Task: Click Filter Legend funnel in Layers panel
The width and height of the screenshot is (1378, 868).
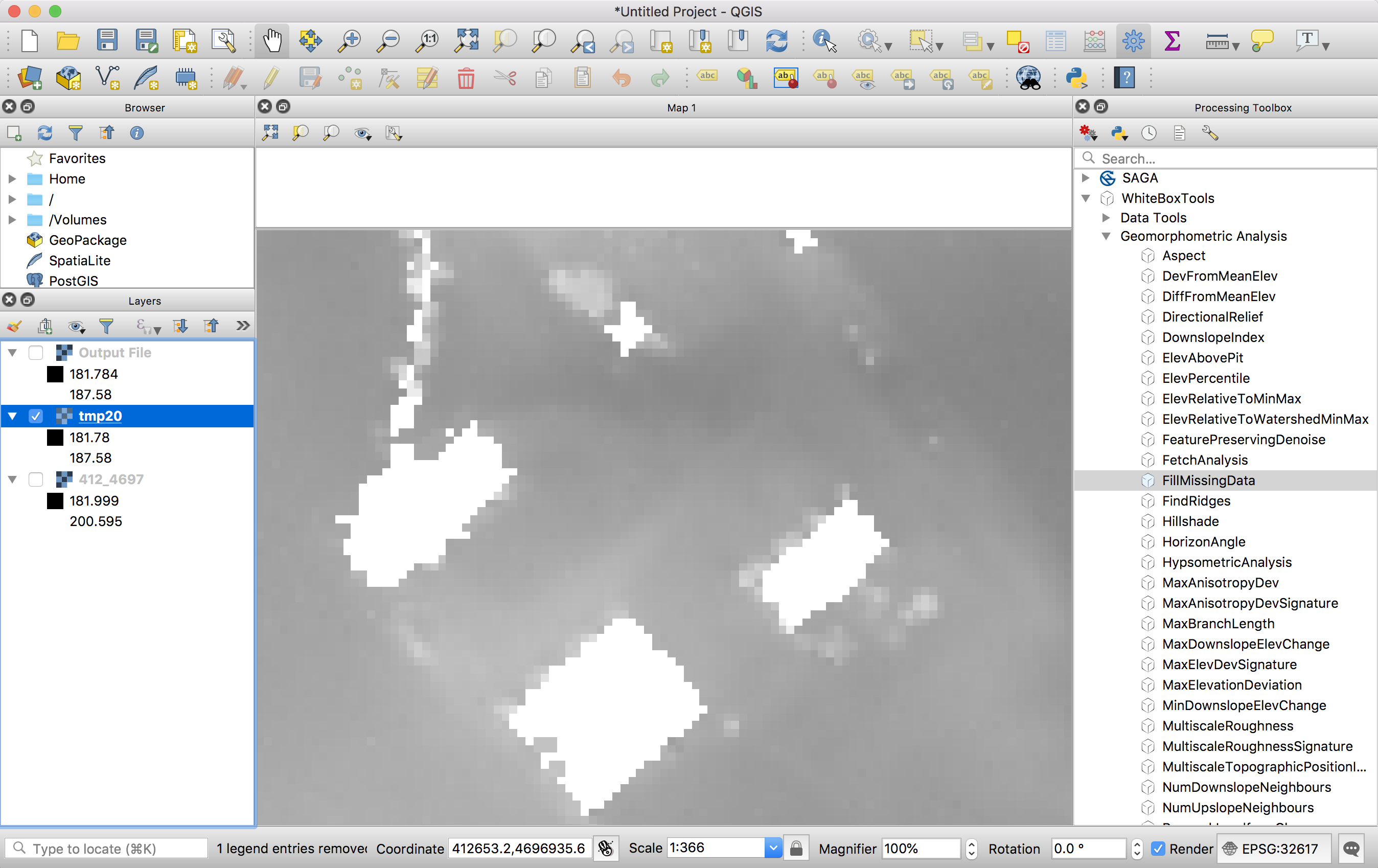Action: click(x=106, y=326)
